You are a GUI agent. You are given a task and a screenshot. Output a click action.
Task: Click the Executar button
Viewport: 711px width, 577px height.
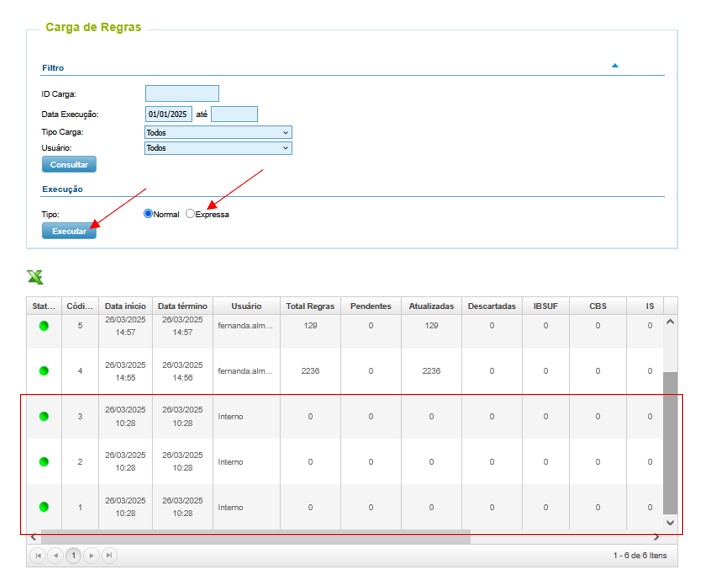coord(69,231)
